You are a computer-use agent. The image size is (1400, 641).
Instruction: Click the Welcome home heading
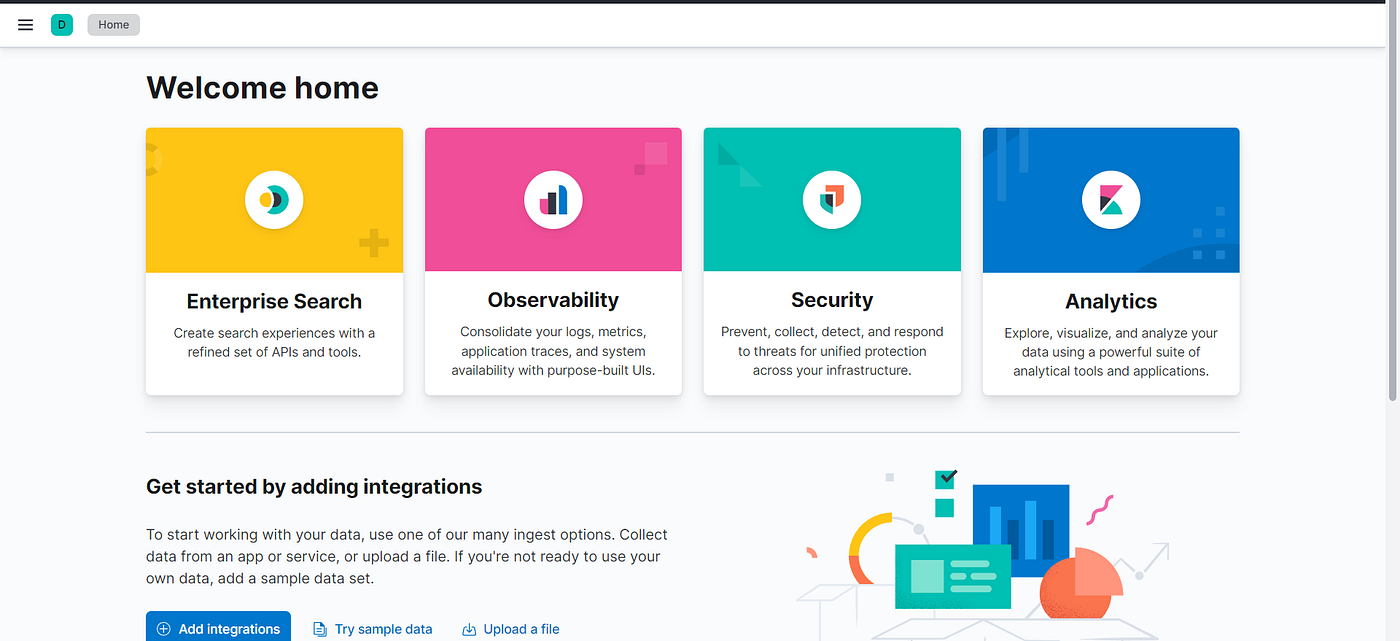coord(262,88)
